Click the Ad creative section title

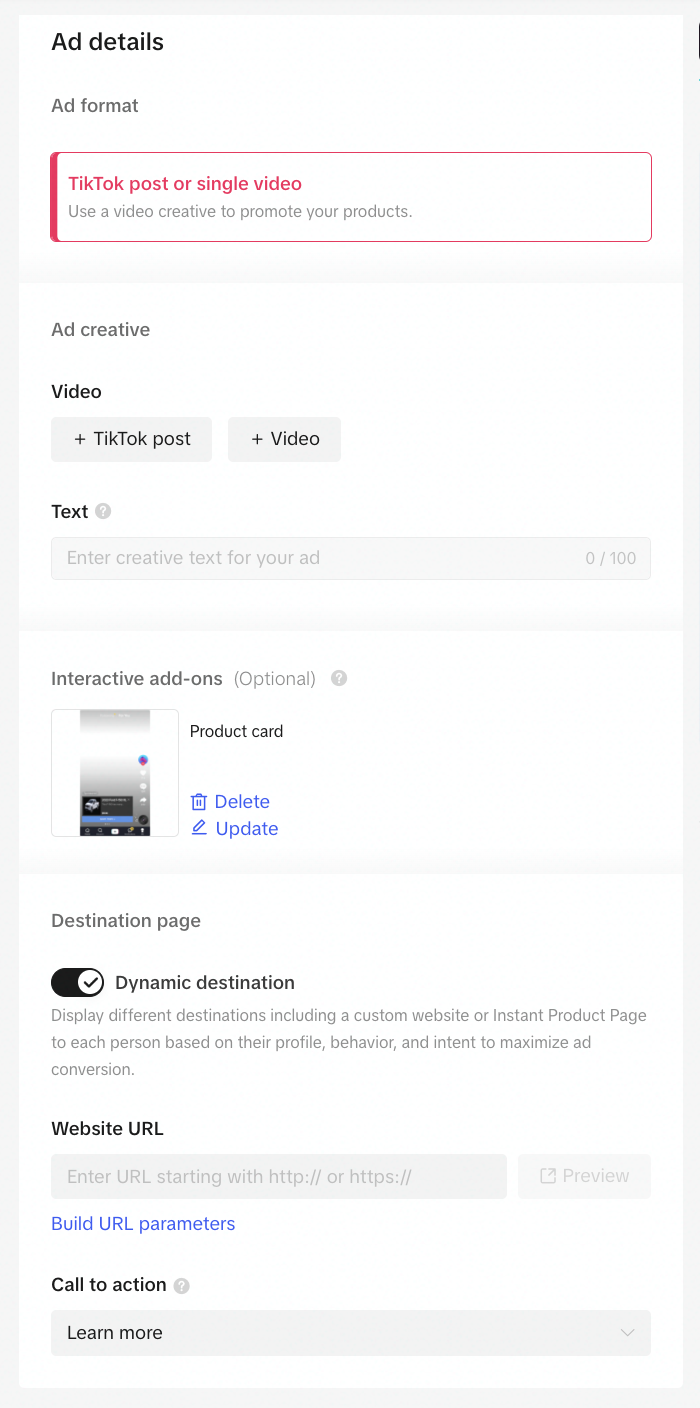tap(100, 330)
